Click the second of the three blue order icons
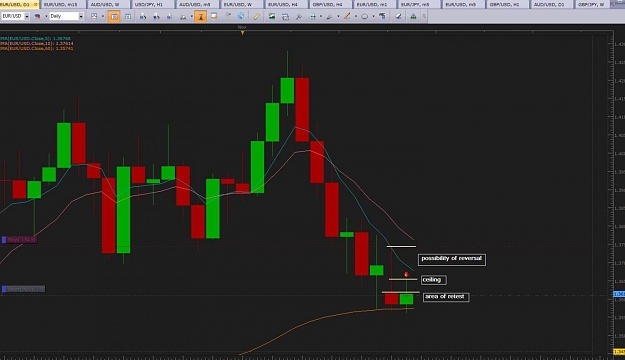The image size is (625, 360). [157, 16]
